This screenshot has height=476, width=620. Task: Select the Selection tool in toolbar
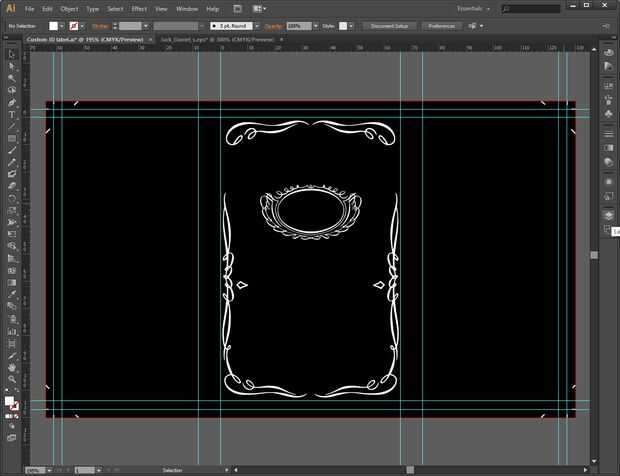click(x=12, y=54)
